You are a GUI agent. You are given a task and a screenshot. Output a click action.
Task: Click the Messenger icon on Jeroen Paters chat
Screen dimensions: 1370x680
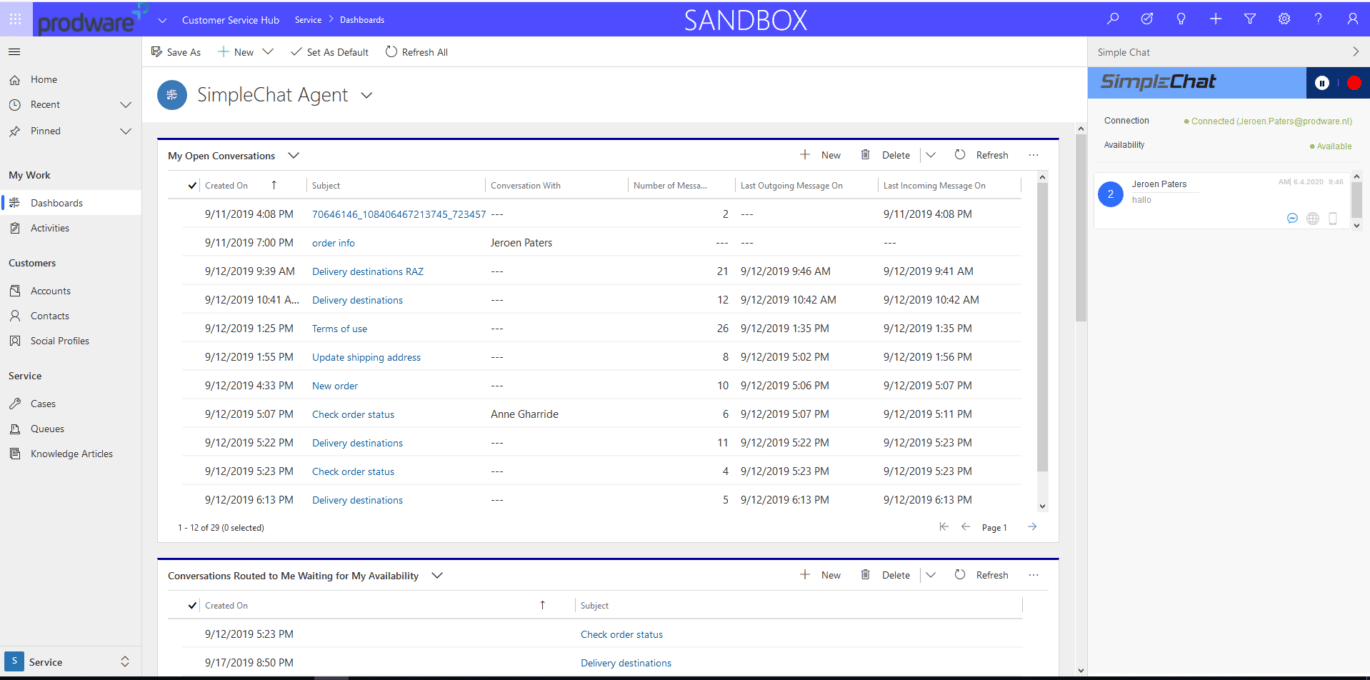(1292, 218)
